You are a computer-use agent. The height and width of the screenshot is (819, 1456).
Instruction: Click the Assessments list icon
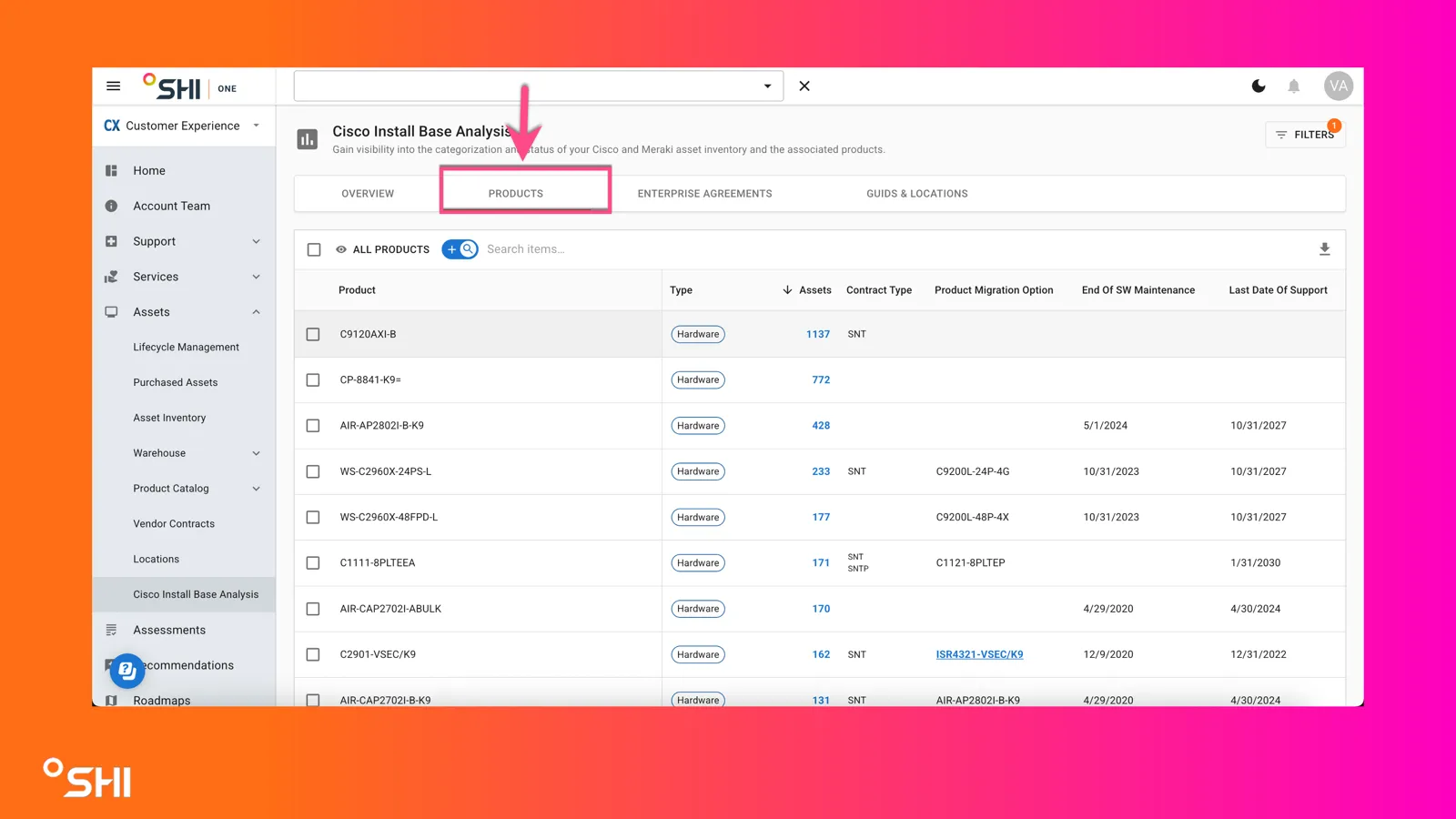click(111, 630)
